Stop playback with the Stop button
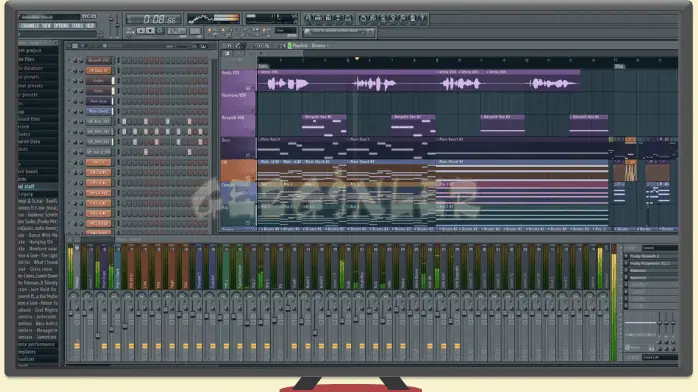The height and width of the screenshot is (392, 698). 150,30
